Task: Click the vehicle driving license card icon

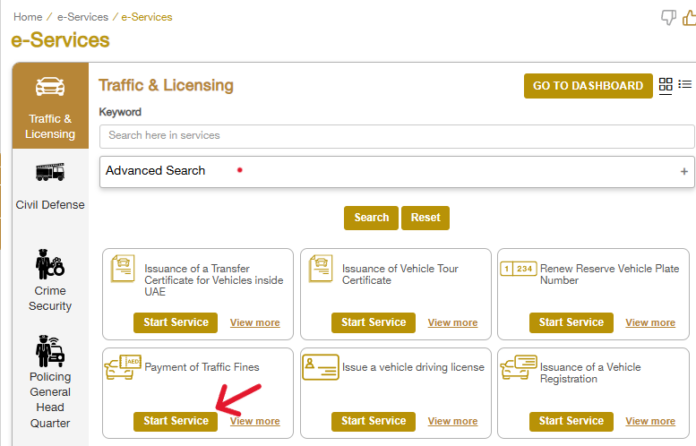Action: pyautogui.click(x=320, y=367)
